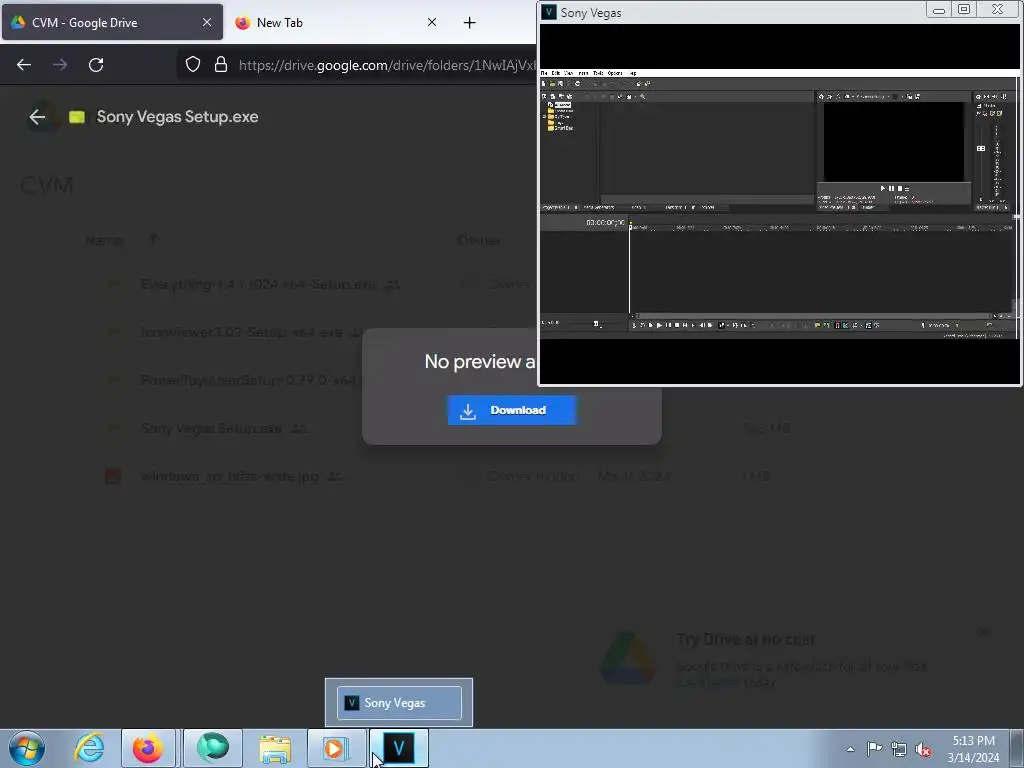Click the muted volume speaker tray icon

coord(923,750)
